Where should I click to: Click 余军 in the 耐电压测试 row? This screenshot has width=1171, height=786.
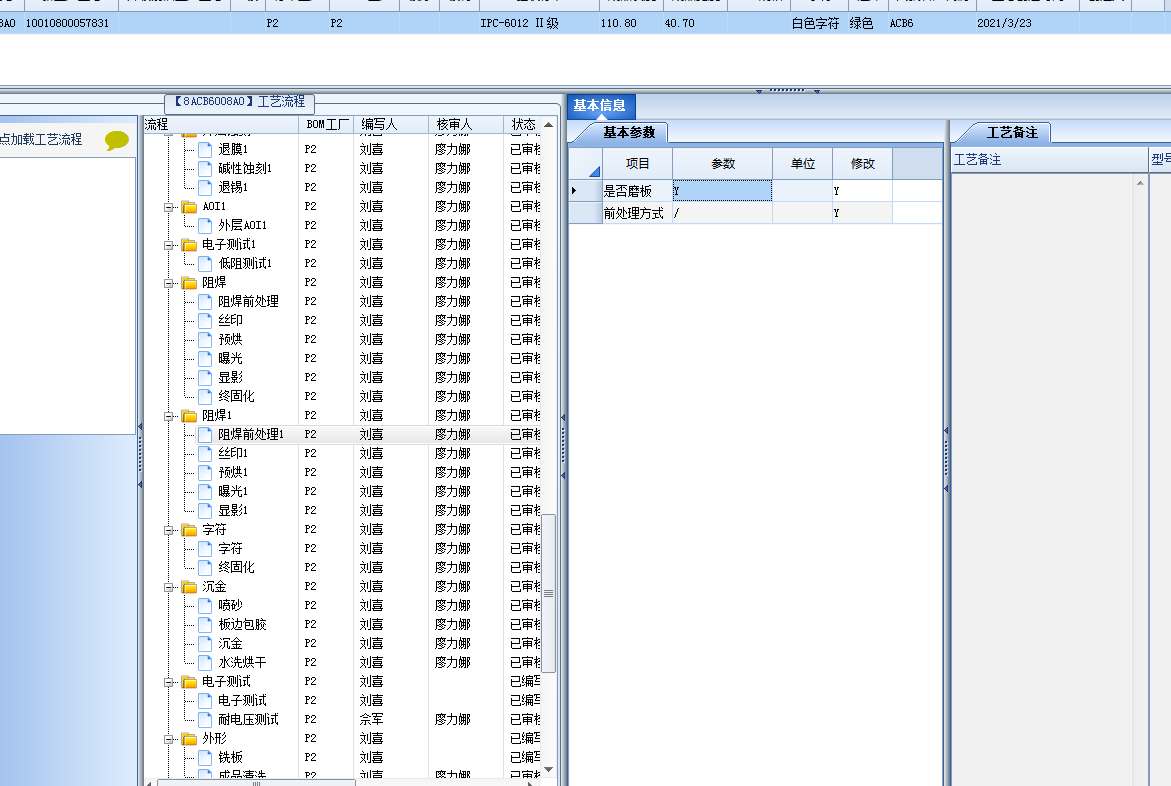[x=371, y=719]
